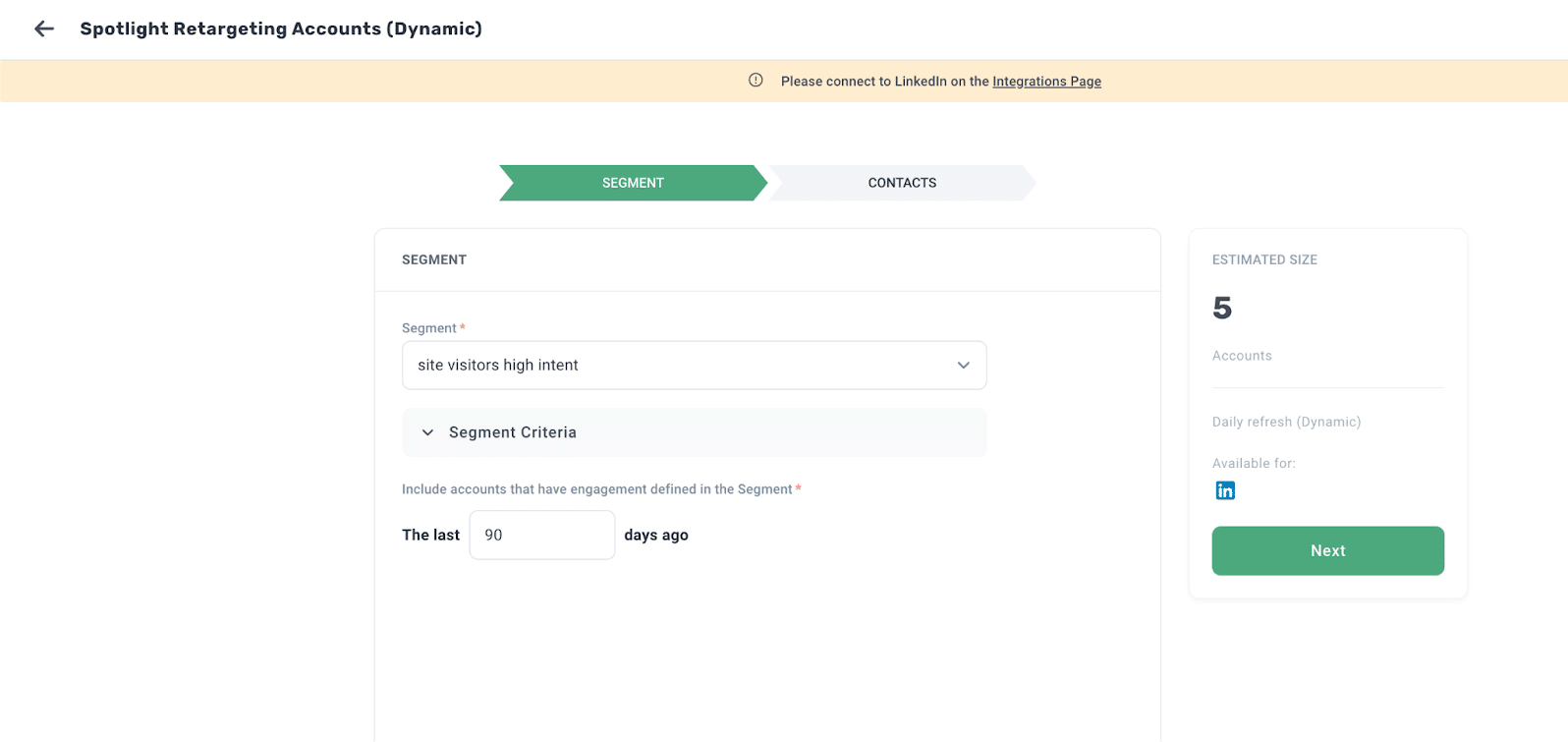Click the info icon in the LinkedIn banner
Screen dimensions: 1568x742
pos(756,81)
